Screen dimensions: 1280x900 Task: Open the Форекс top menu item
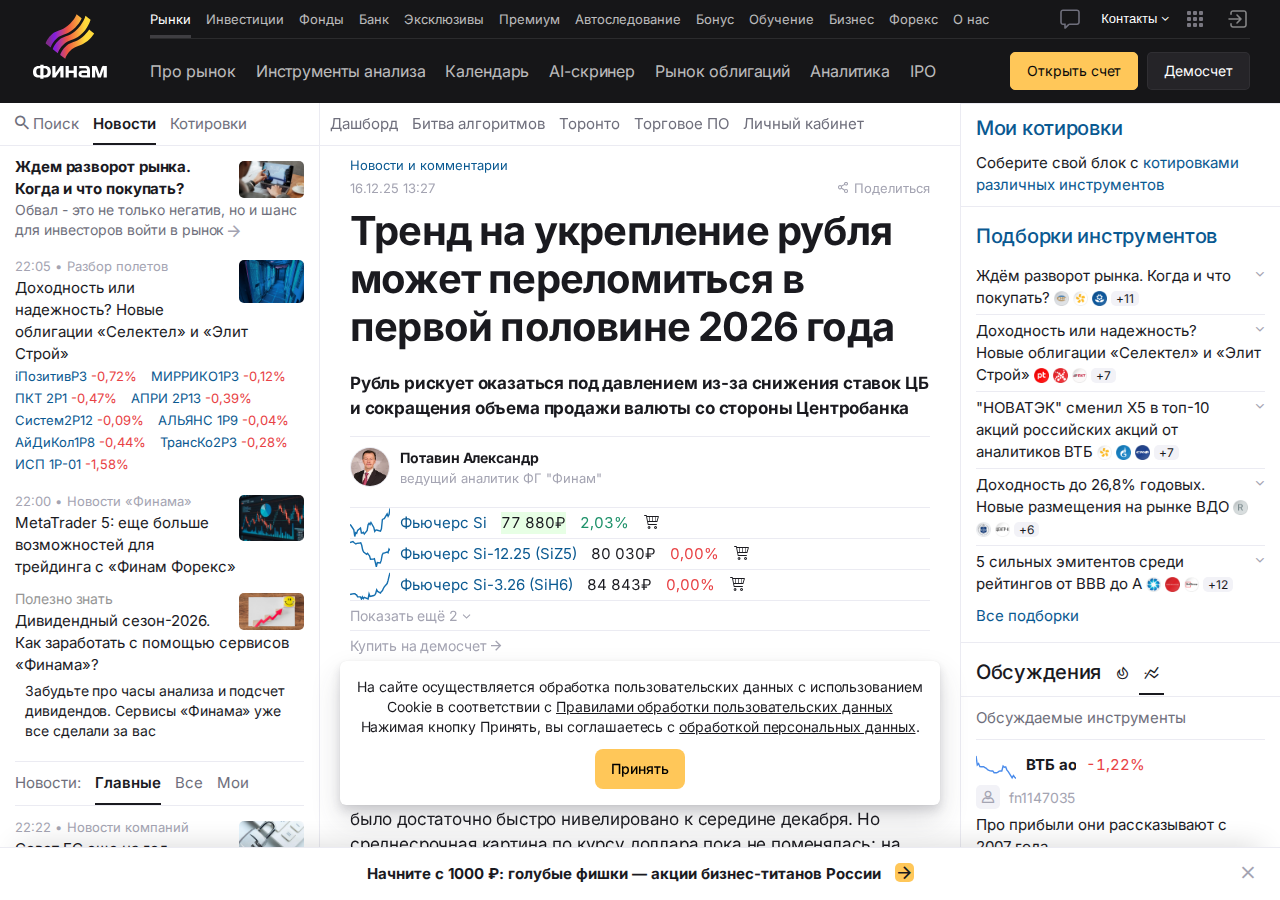pos(914,19)
